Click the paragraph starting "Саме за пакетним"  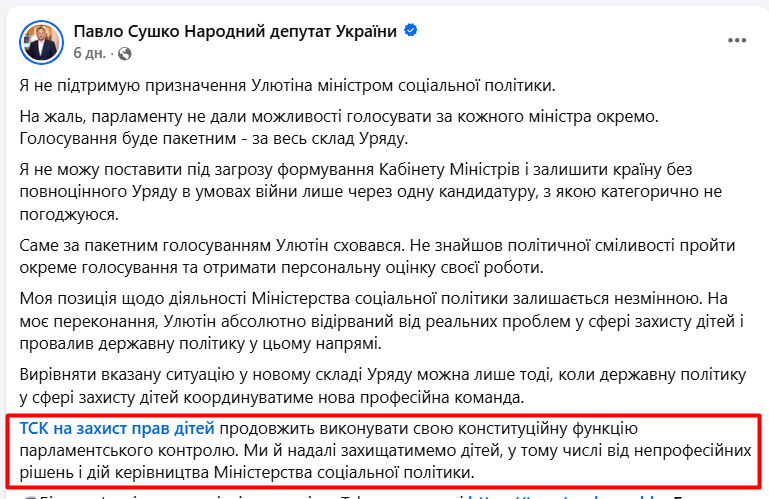pos(377,256)
